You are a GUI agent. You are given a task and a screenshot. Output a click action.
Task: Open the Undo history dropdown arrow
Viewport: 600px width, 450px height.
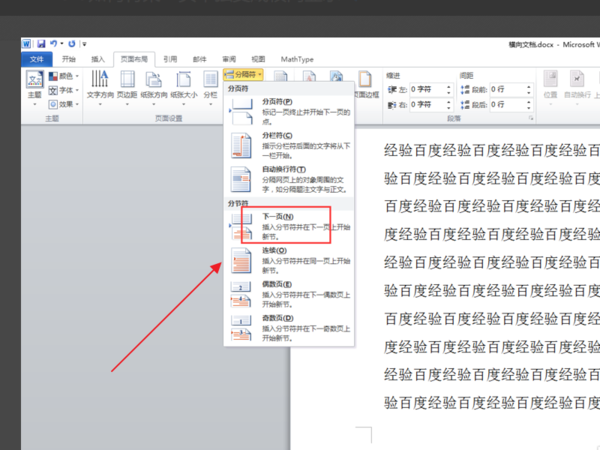point(62,44)
